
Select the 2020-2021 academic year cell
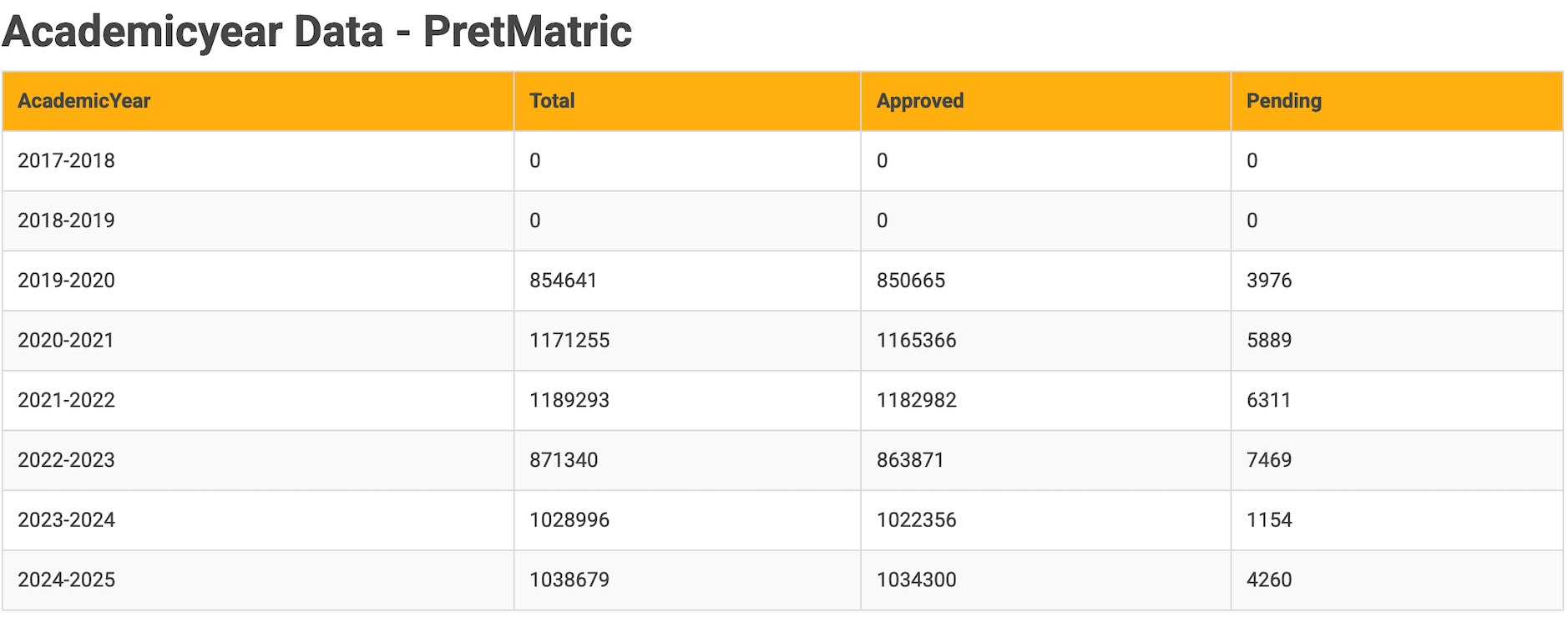click(258, 341)
